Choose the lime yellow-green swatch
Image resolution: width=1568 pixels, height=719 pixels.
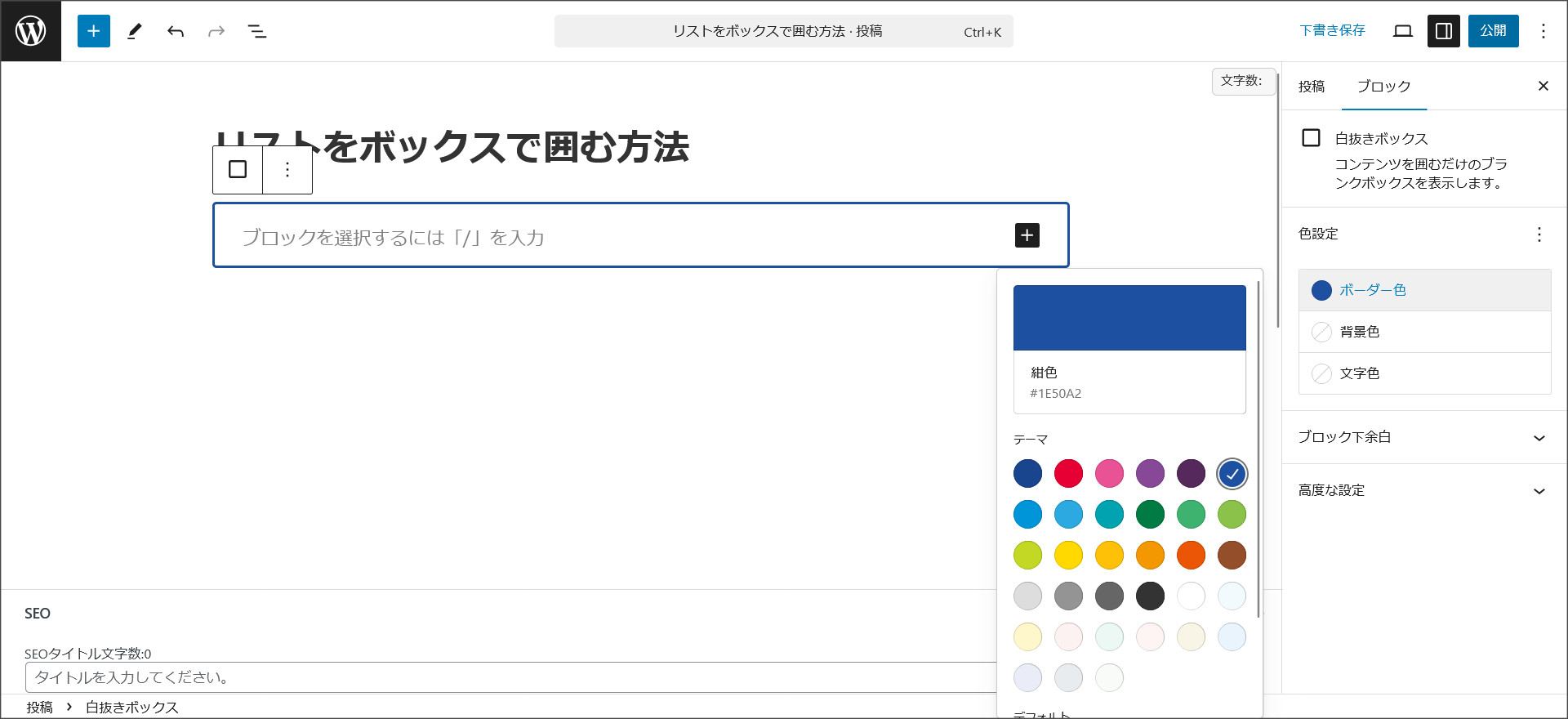[x=1028, y=555]
